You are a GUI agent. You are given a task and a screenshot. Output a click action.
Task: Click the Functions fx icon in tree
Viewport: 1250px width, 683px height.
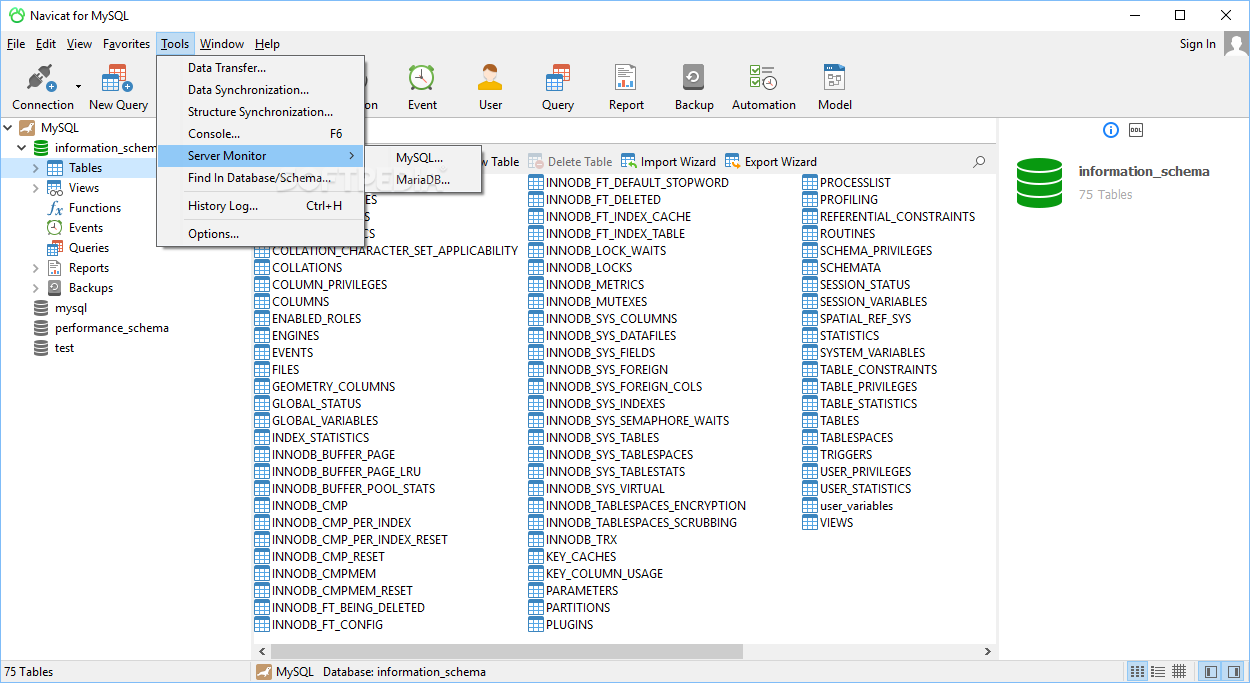[x=55, y=208]
